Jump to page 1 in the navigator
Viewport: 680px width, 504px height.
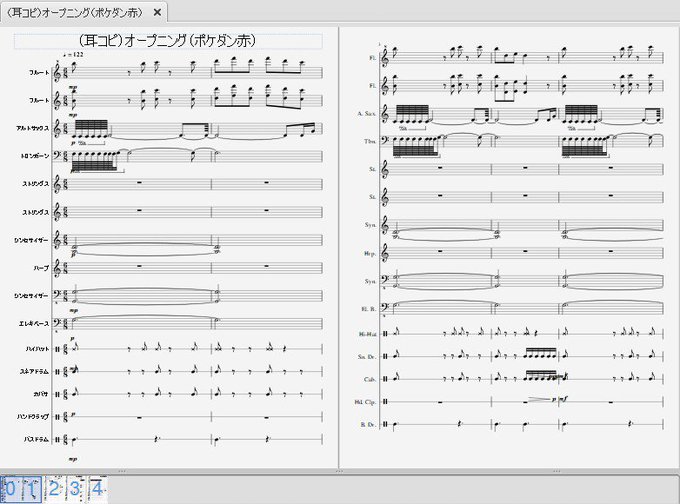click(x=32, y=489)
